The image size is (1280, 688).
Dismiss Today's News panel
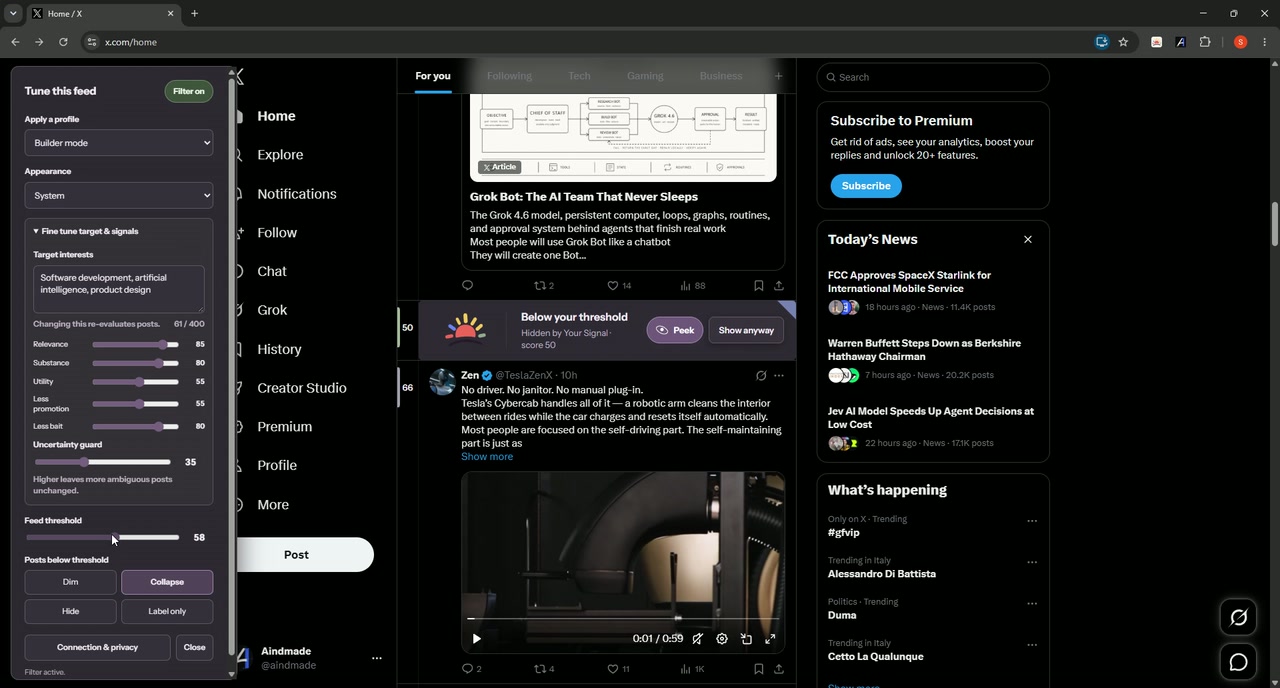click(x=1027, y=240)
